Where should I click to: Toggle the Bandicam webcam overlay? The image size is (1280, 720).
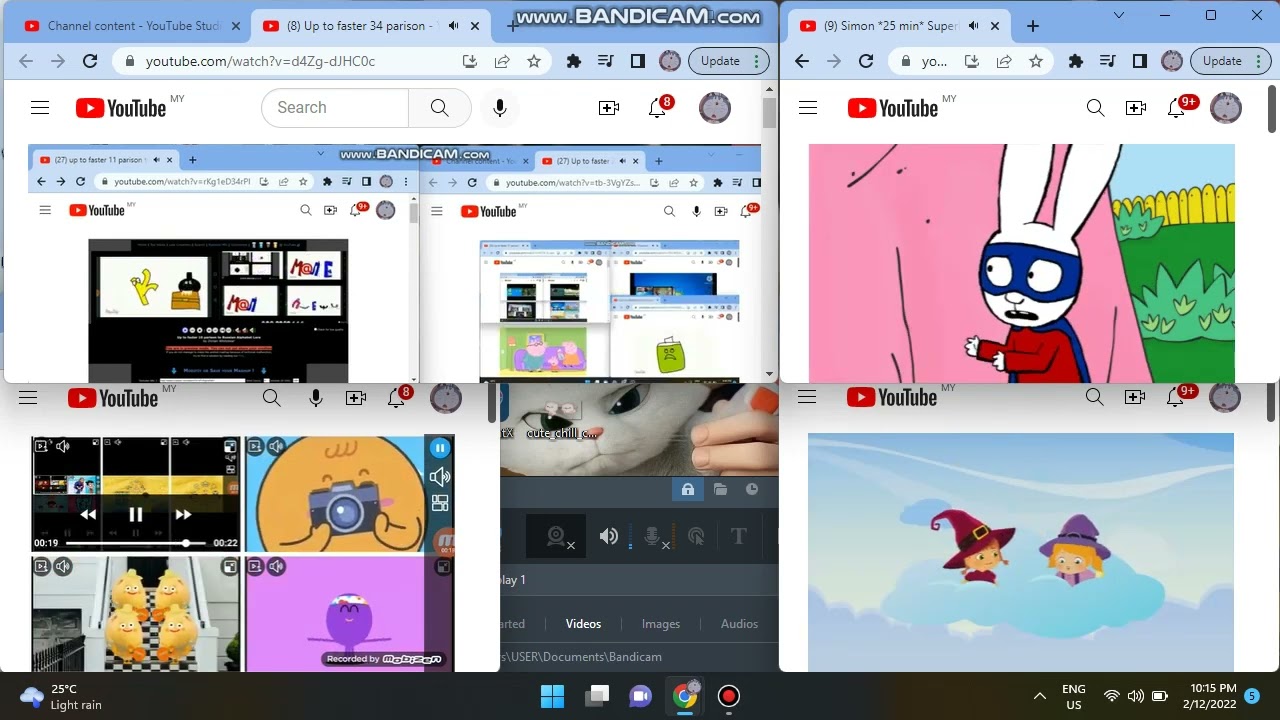click(558, 537)
